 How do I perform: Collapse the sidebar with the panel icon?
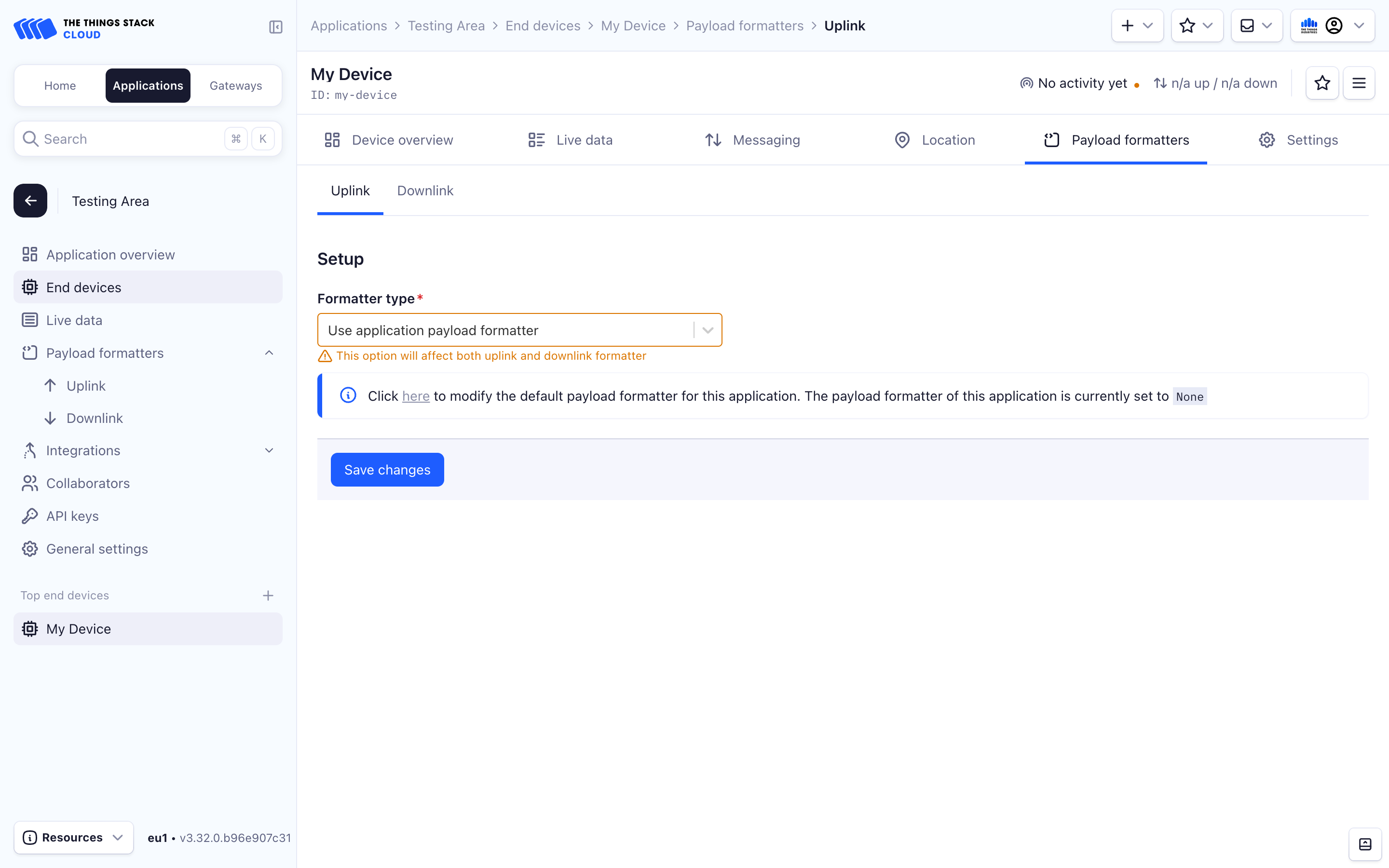click(275, 27)
